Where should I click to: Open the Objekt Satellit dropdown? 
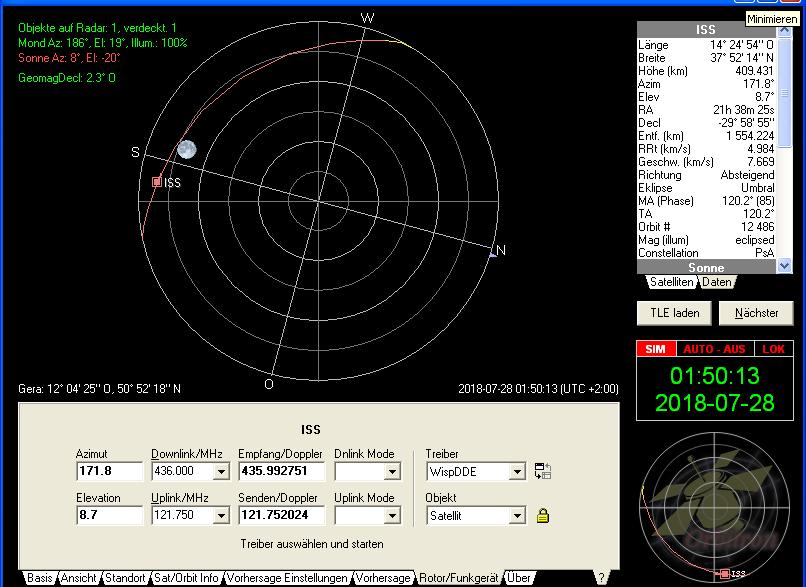point(516,516)
